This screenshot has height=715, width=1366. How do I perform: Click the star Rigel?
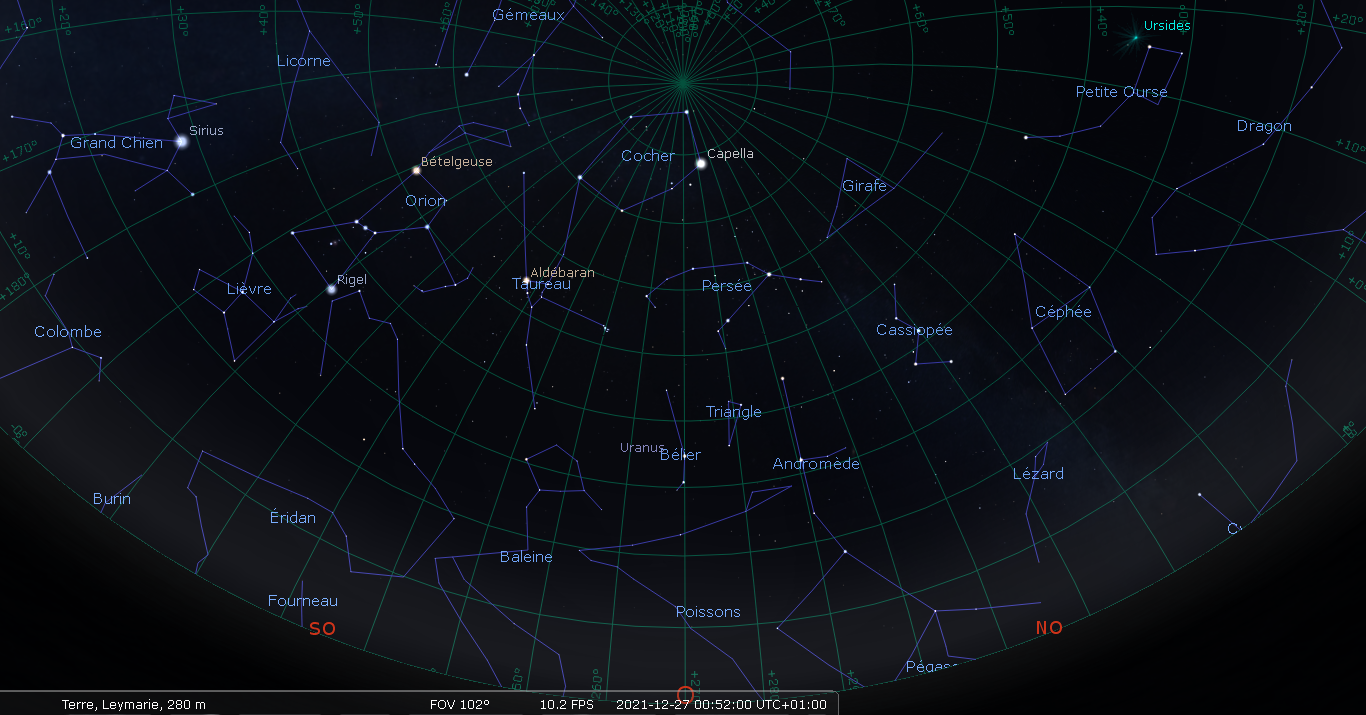pos(332,289)
